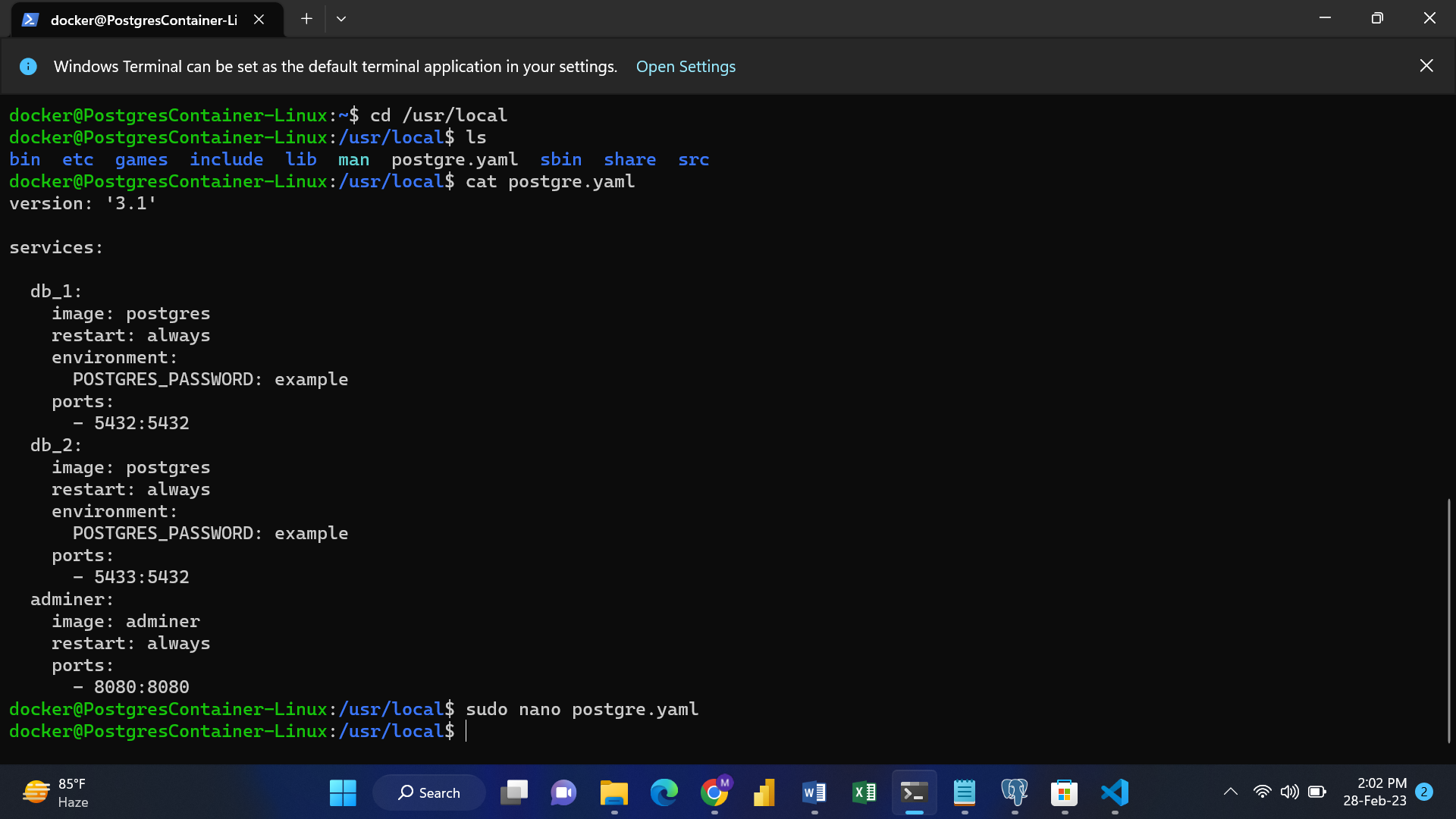The width and height of the screenshot is (1456, 819).
Task: Click the 'db_1:' service line
Action: (56, 291)
